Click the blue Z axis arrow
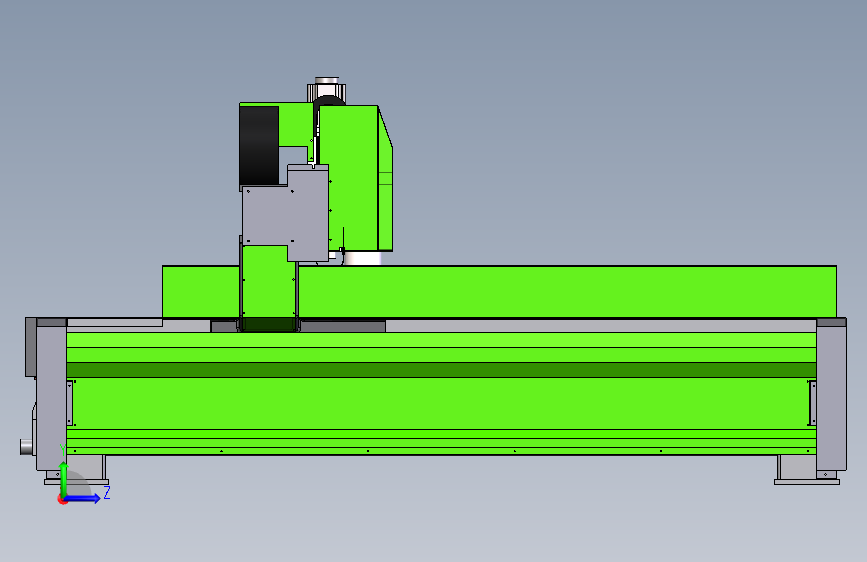This screenshot has height=562, width=867. [x=83, y=498]
